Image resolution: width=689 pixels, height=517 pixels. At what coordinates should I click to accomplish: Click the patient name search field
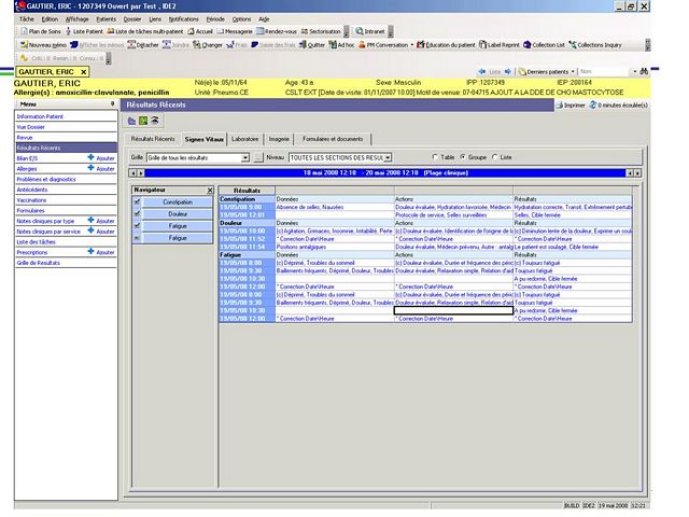coord(605,71)
